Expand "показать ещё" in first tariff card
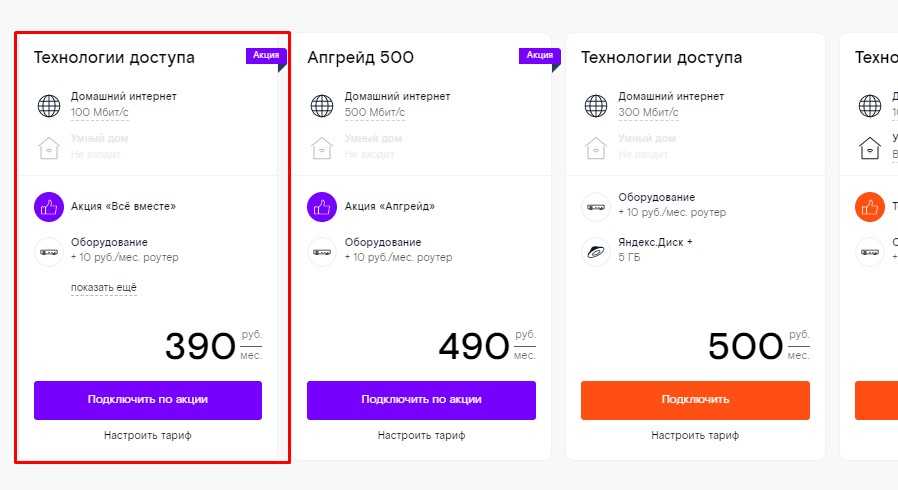 [x=103, y=288]
